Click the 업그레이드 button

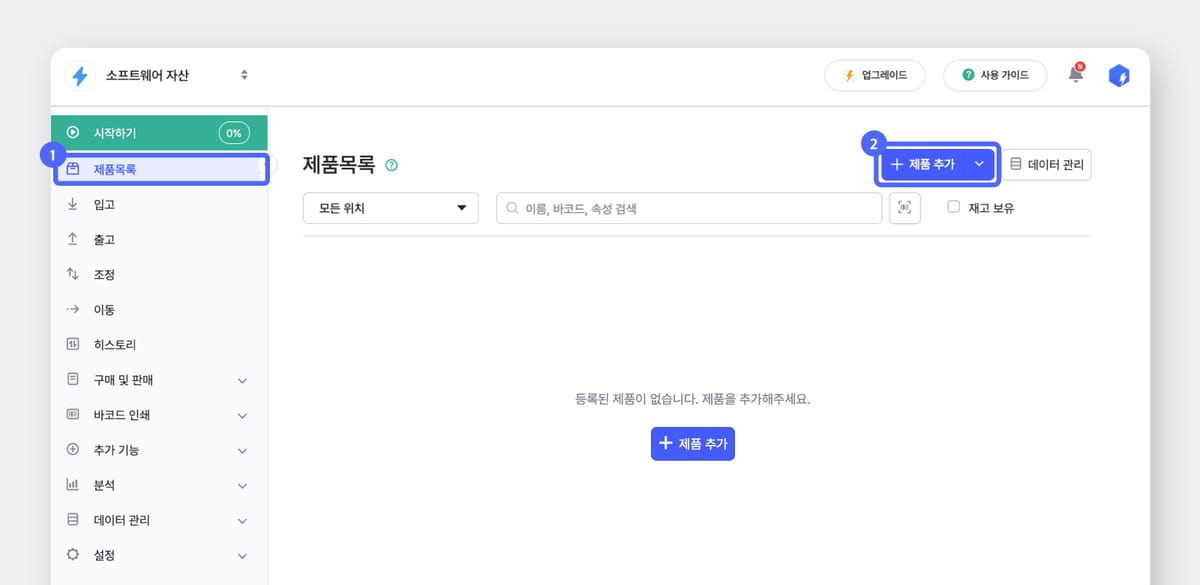875,75
